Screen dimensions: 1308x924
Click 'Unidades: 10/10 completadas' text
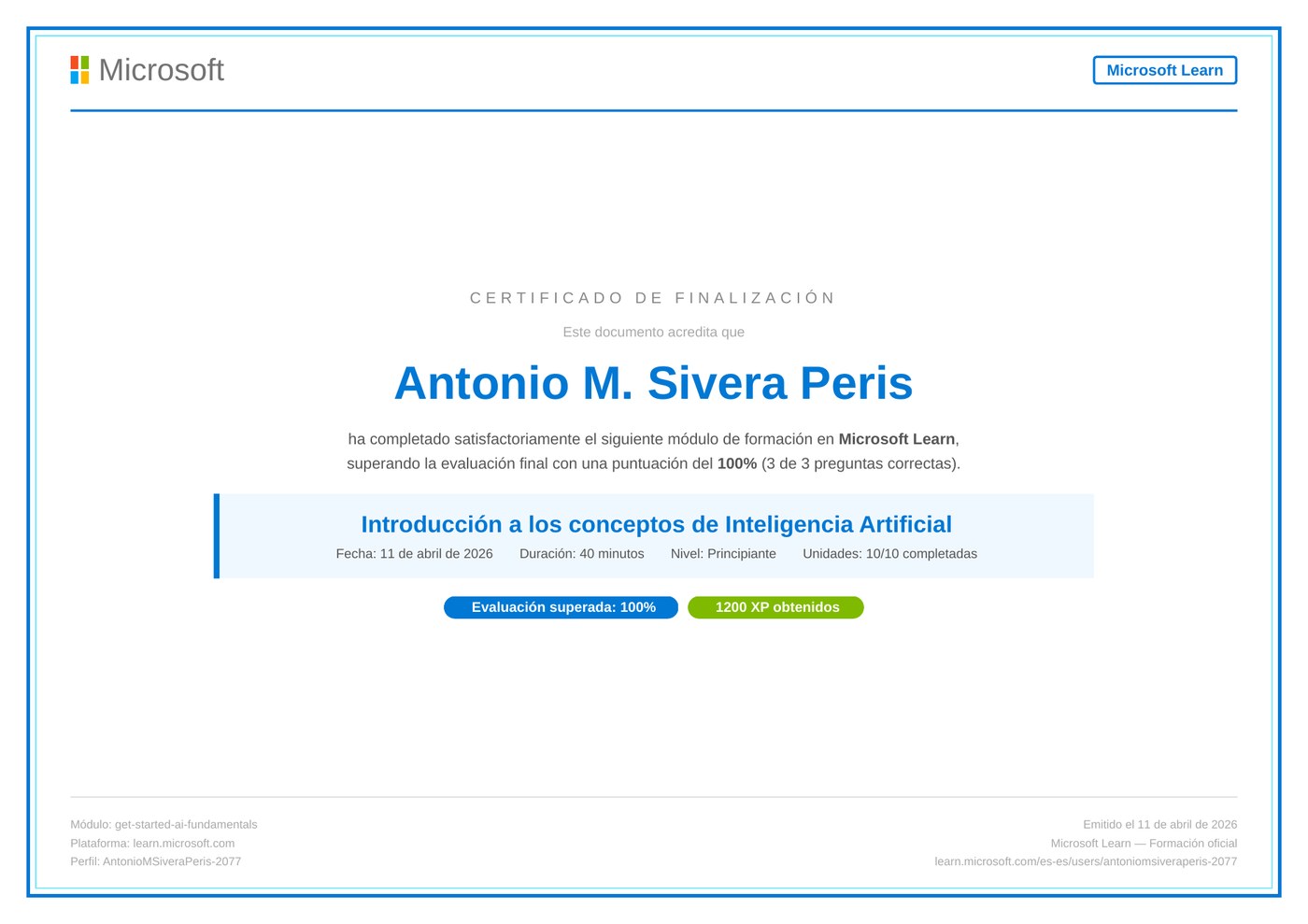pos(889,554)
